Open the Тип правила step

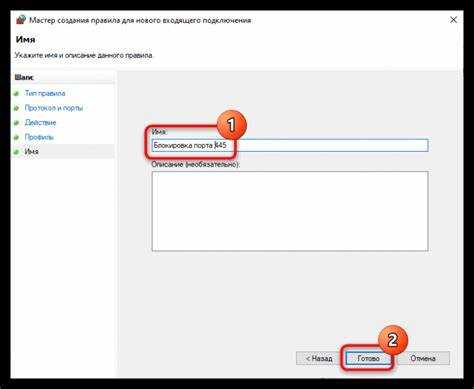coord(45,93)
